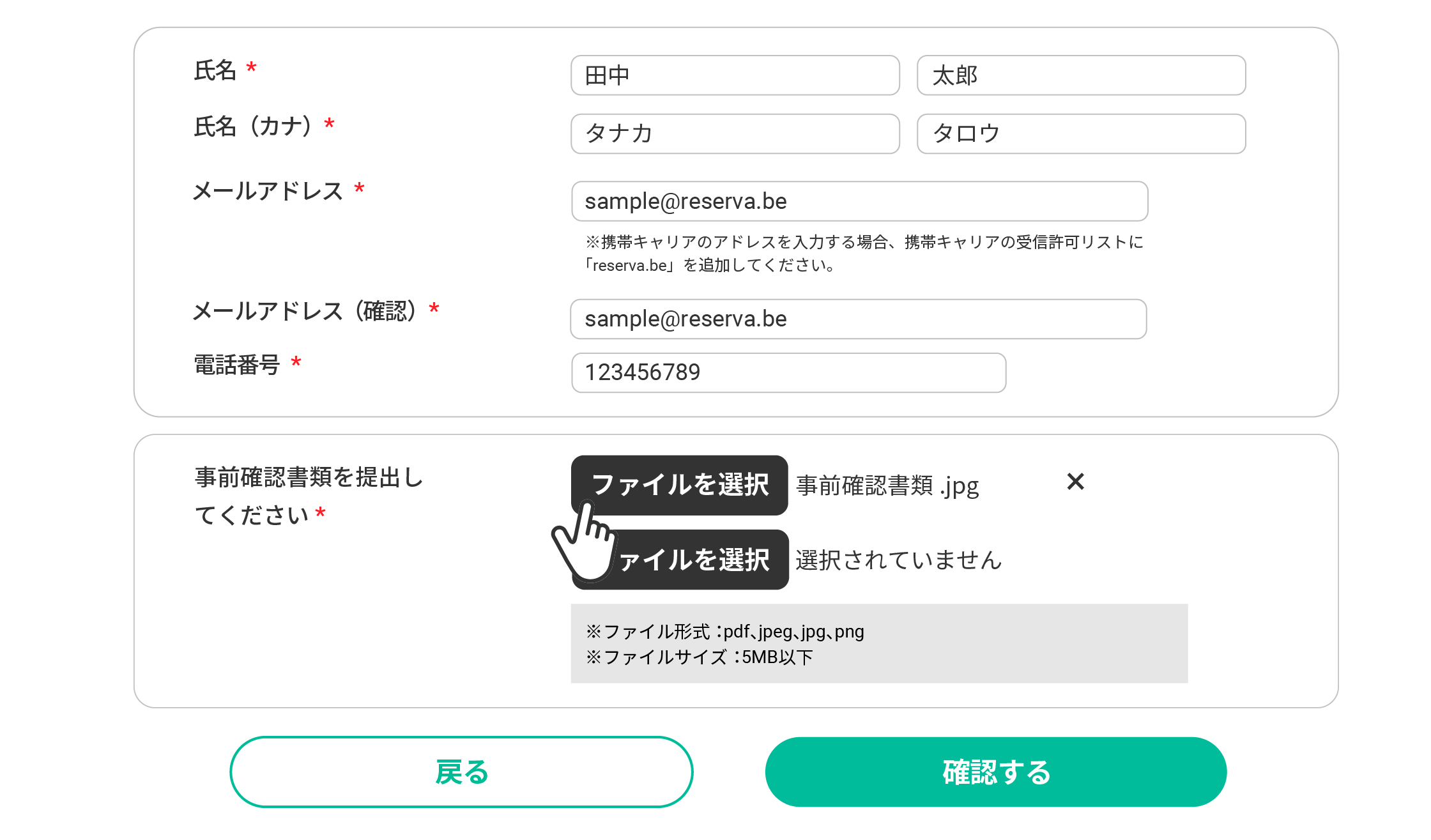
Task: Select the メールアドレス（確認） input field
Action: click(x=858, y=319)
